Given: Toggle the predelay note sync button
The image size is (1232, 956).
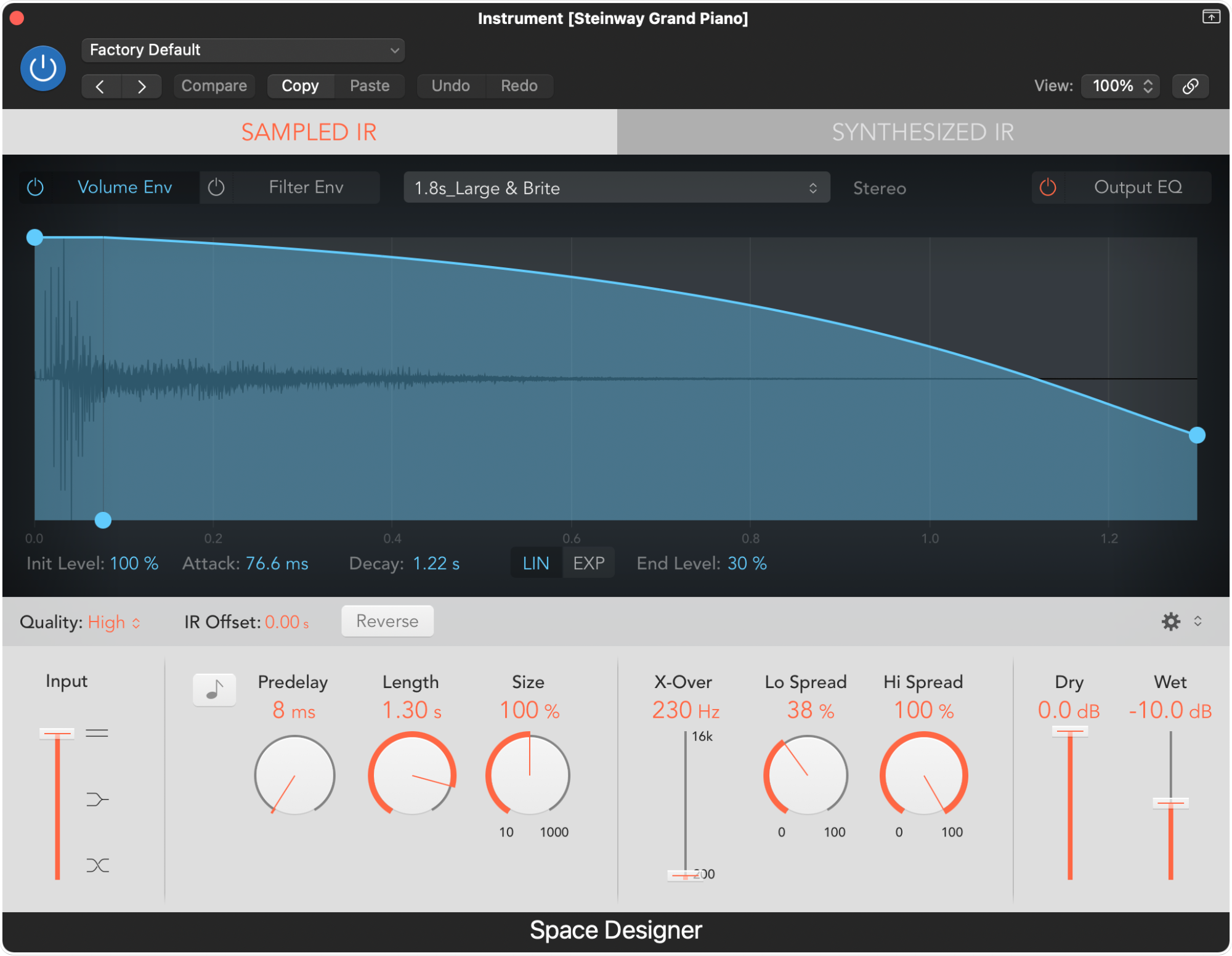Looking at the screenshot, I should 214,690.
